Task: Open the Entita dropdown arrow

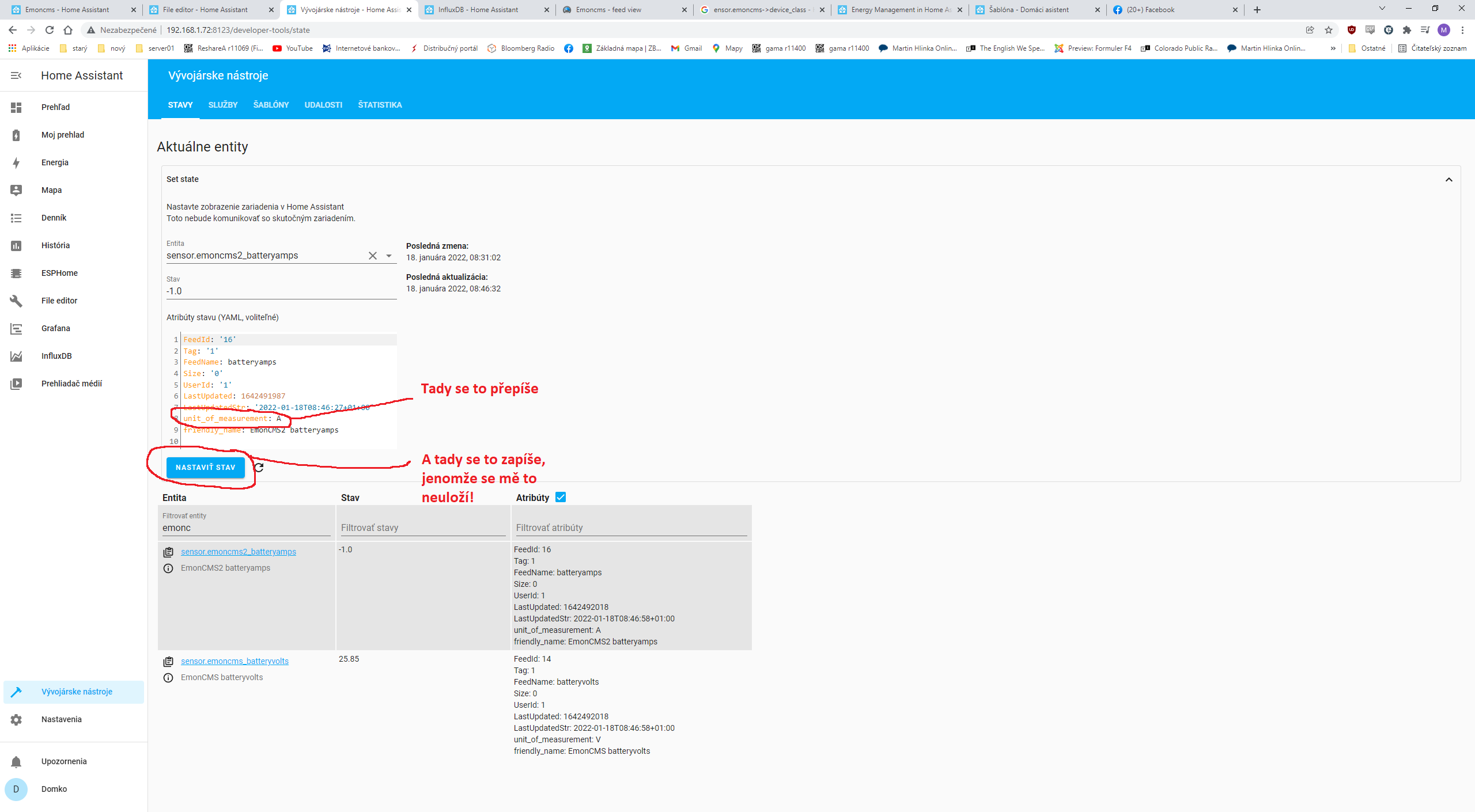Action: point(389,256)
